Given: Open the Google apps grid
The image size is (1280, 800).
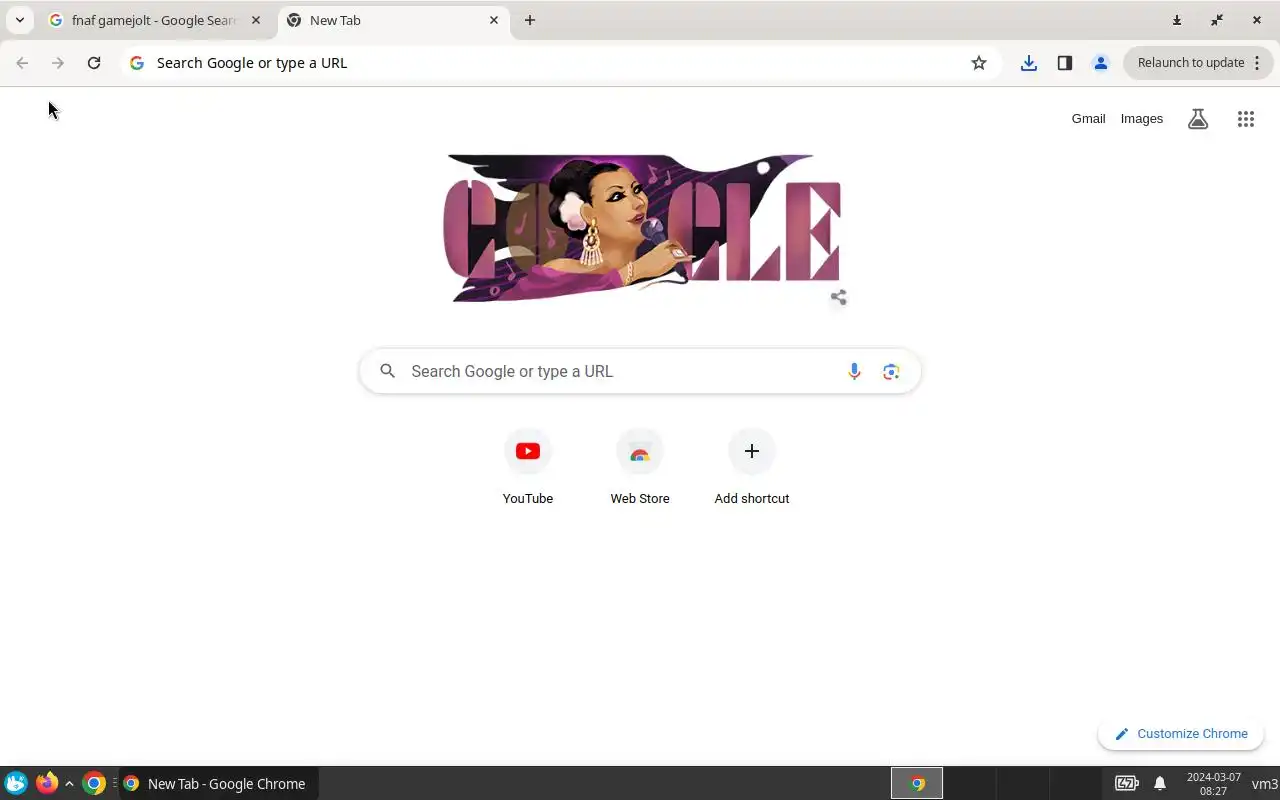Looking at the screenshot, I should tap(1245, 119).
